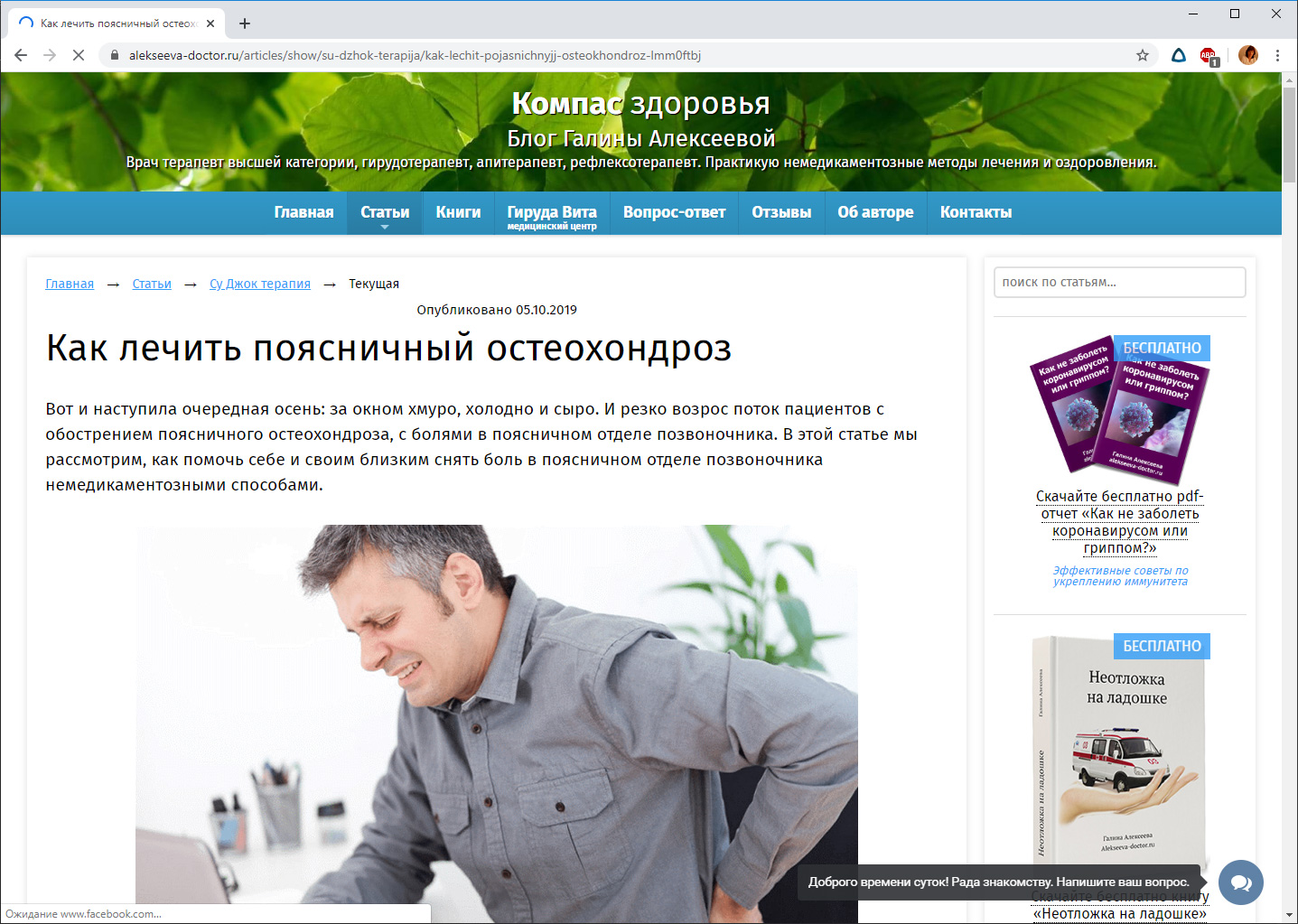Open the «Неотложка на ладошке» book link
The image size is (1298, 924).
[x=1120, y=905]
